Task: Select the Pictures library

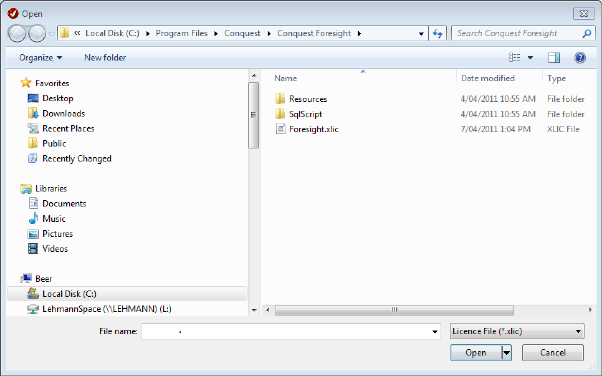Action: point(57,234)
